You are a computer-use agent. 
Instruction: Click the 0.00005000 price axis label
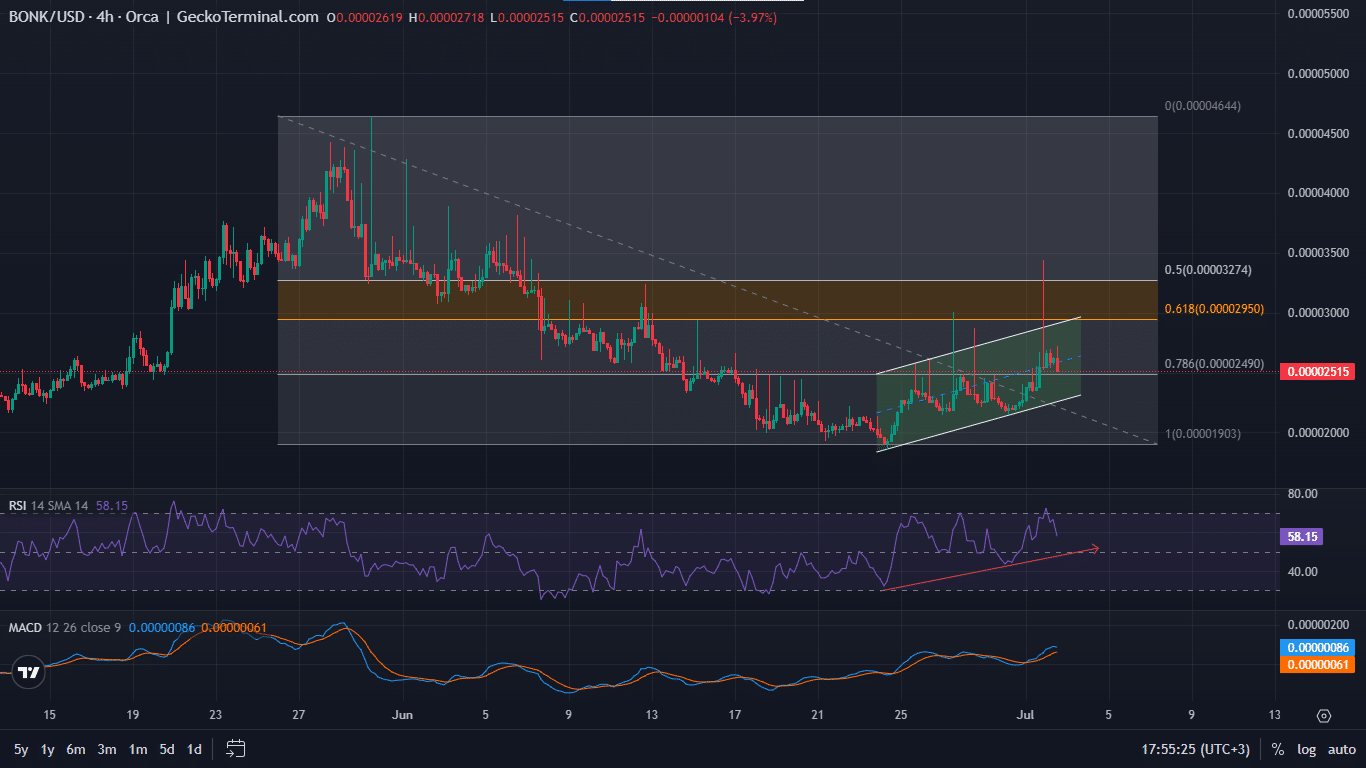click(1318, 74)
